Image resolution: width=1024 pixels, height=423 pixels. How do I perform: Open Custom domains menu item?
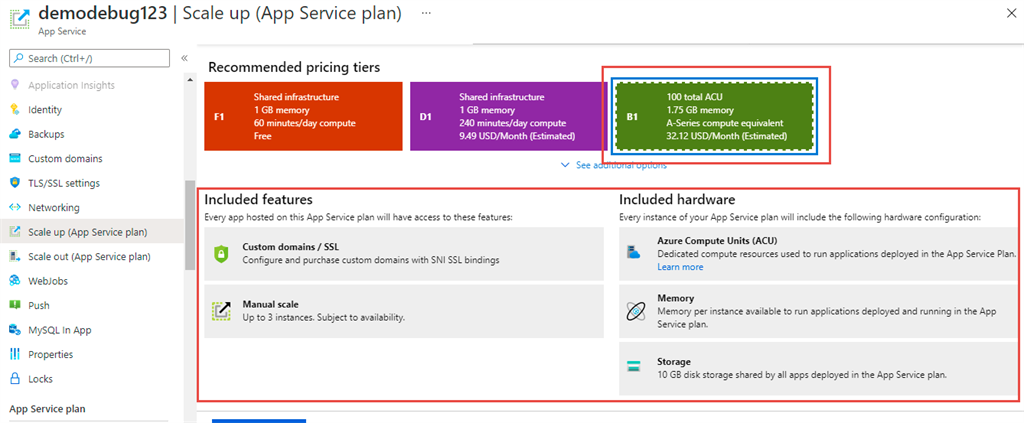(65, 158)
